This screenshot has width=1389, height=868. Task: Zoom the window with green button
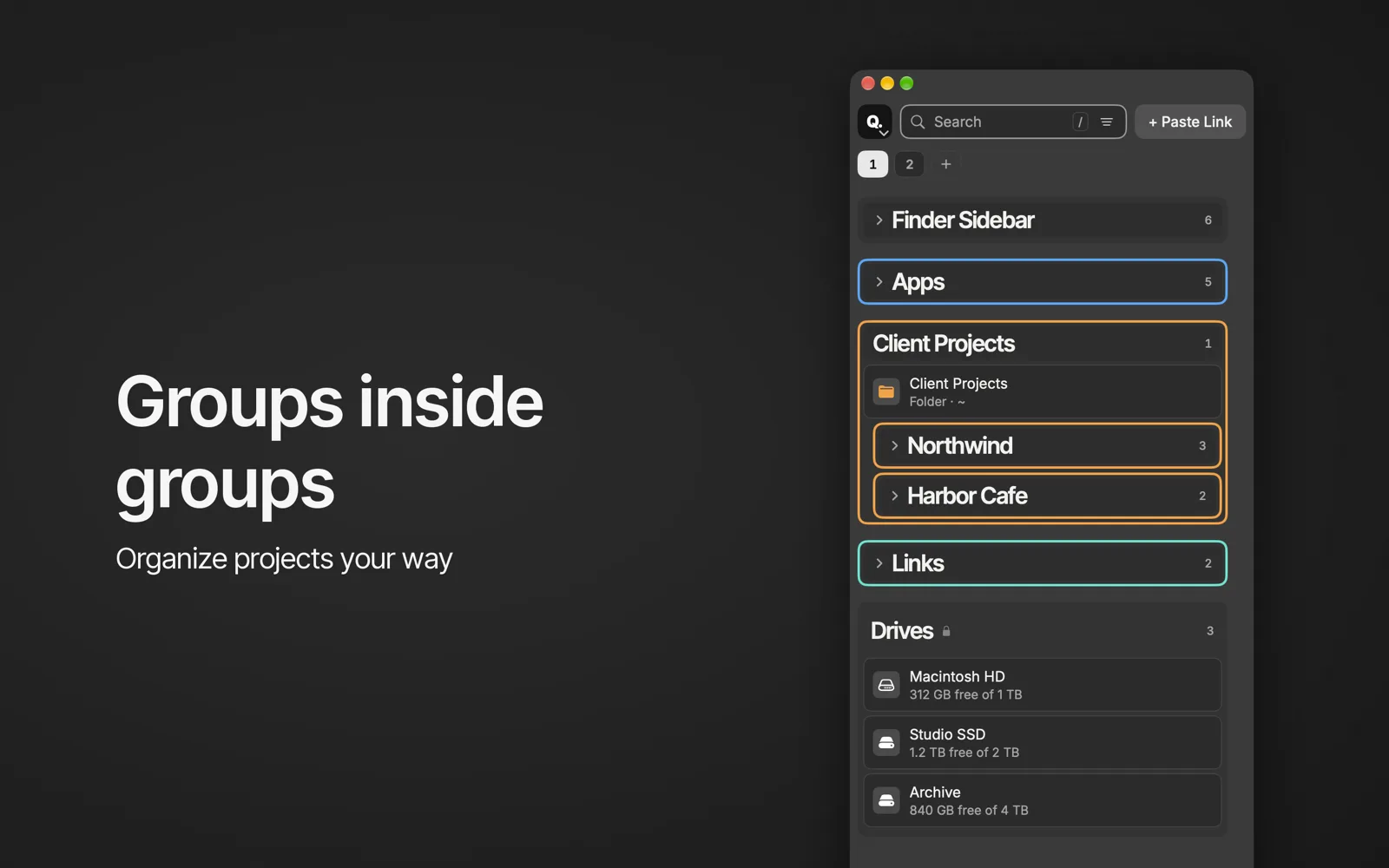coord(906,83)
